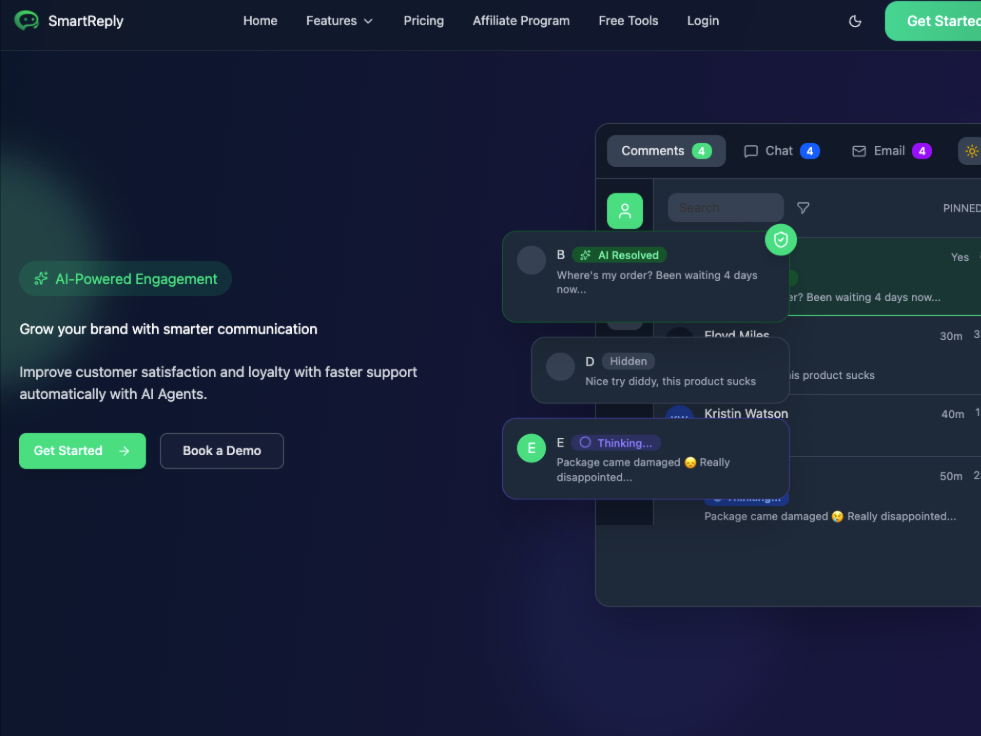The image size is (981, 736).
Task: Click the PINNED label
Action: coord(962,208)
